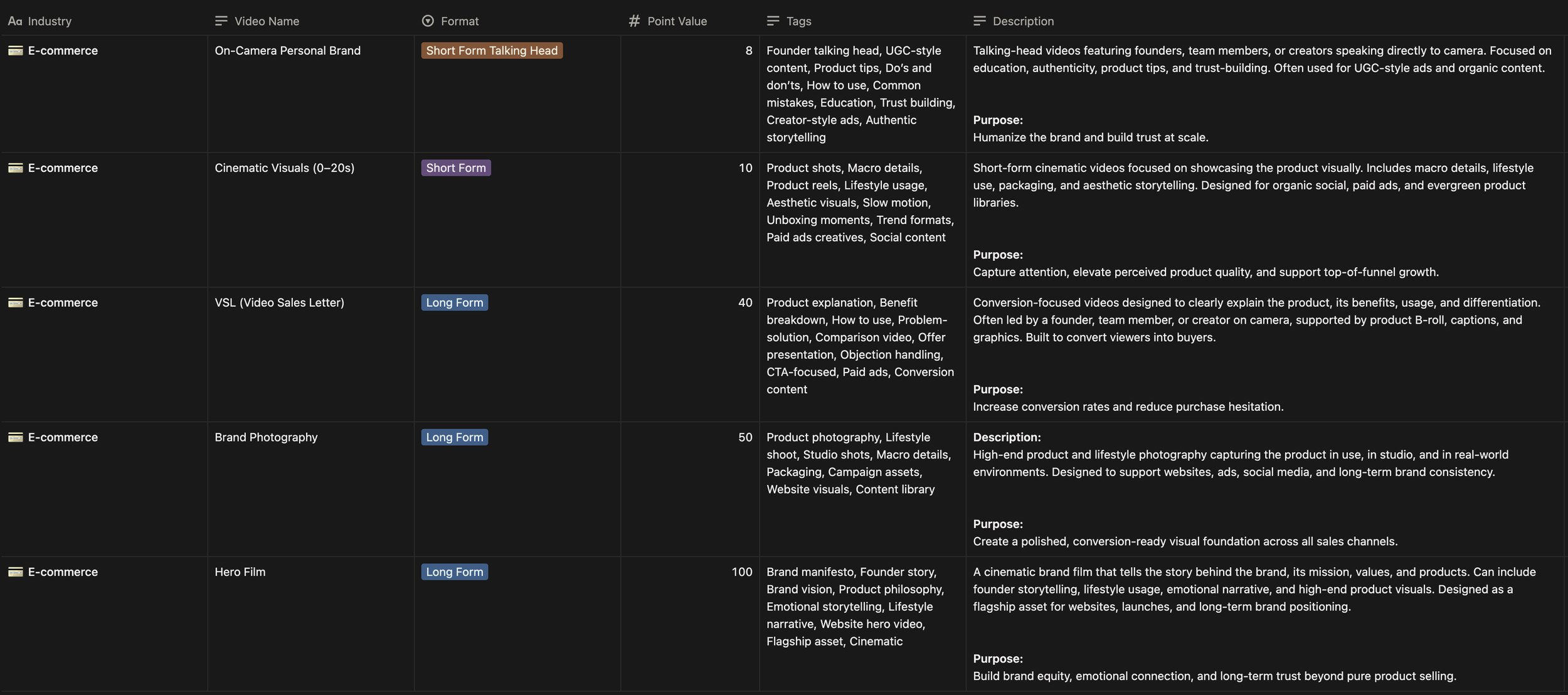Click the Brand Photography tags cell
The width and height of the screenshot is (1568, 695).
coord(859,463)
